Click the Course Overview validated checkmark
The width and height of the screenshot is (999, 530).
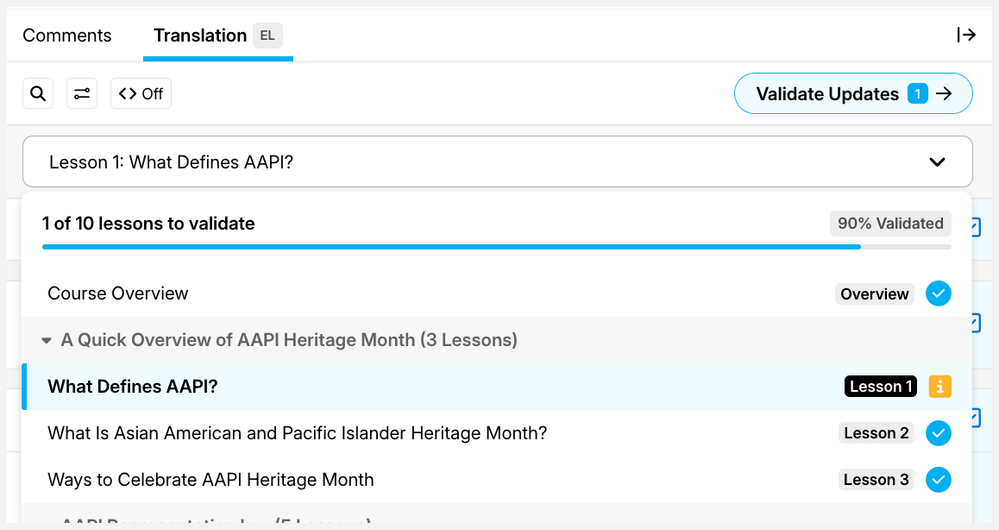click(x=938, y=294)
